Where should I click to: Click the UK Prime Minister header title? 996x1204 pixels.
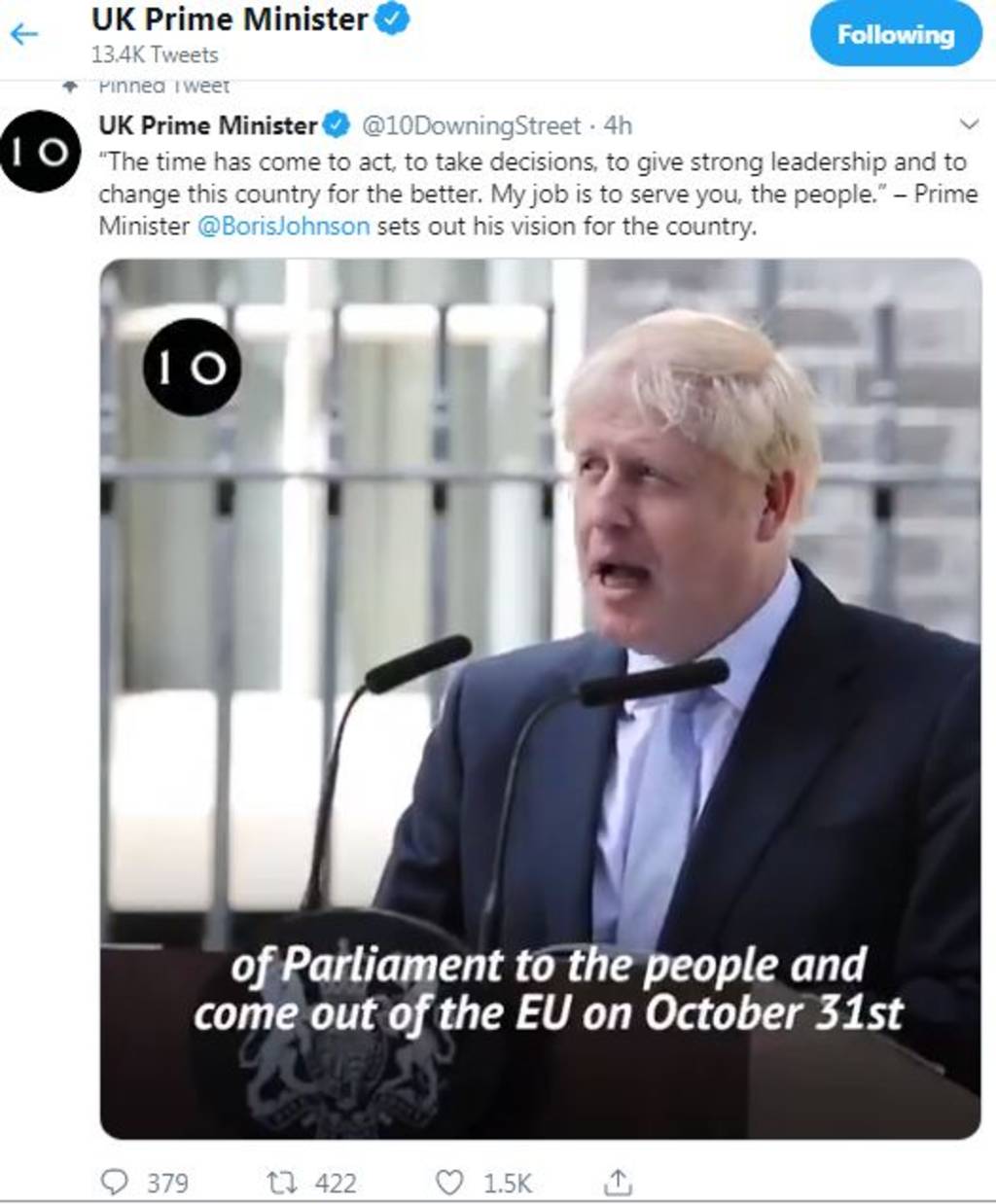pos(231,19)
